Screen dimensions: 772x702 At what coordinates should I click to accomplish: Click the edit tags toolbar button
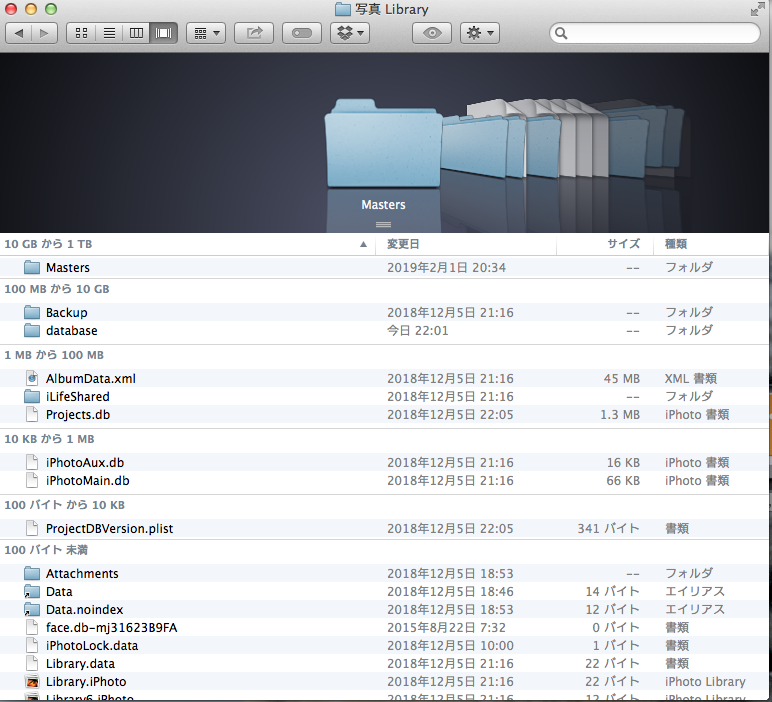pyautogui.click(x=302, y=33)
